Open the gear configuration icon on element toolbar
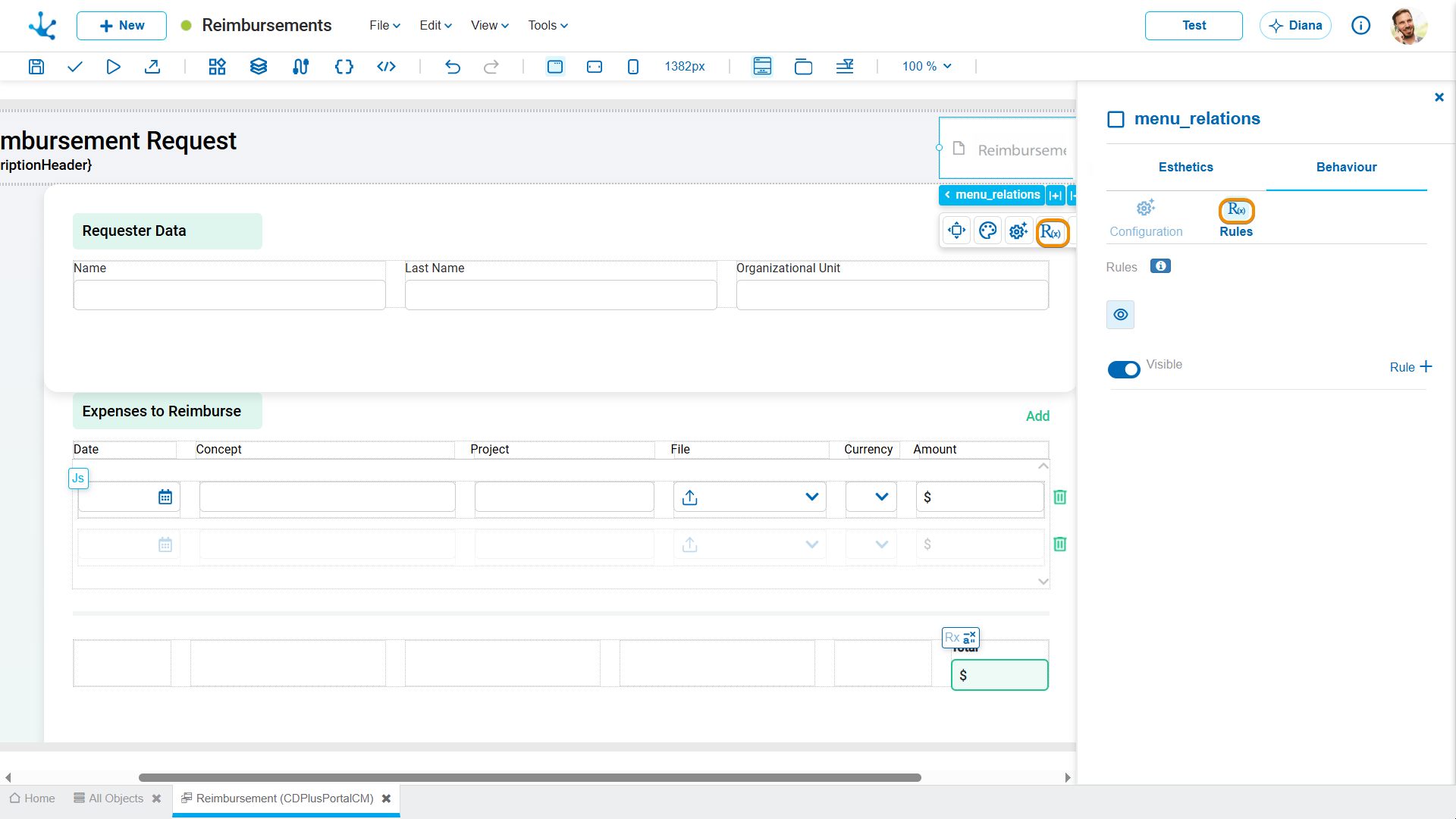 click(1018, 231)
